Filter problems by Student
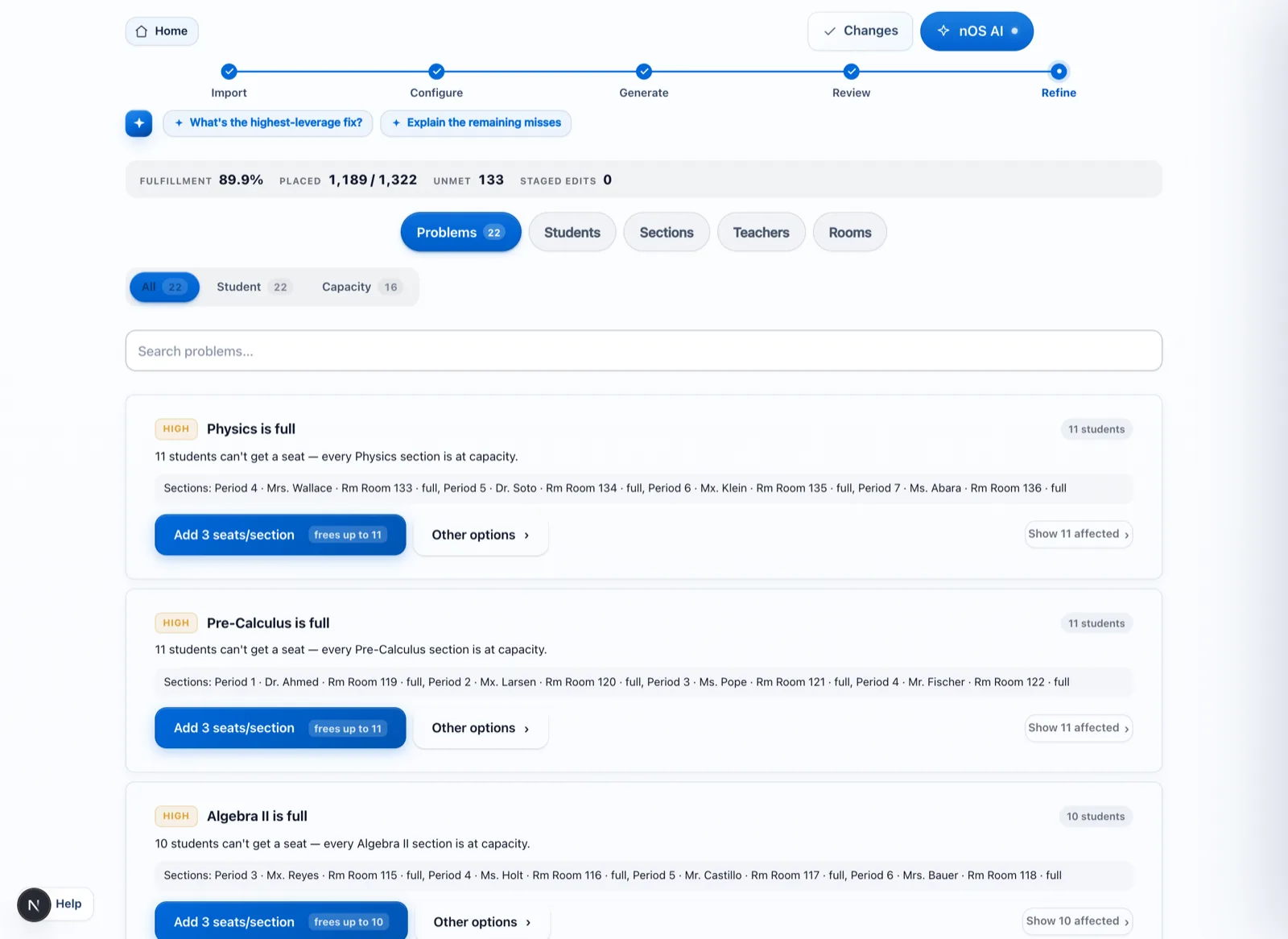The image size is (1288, 939). [253, 287]
